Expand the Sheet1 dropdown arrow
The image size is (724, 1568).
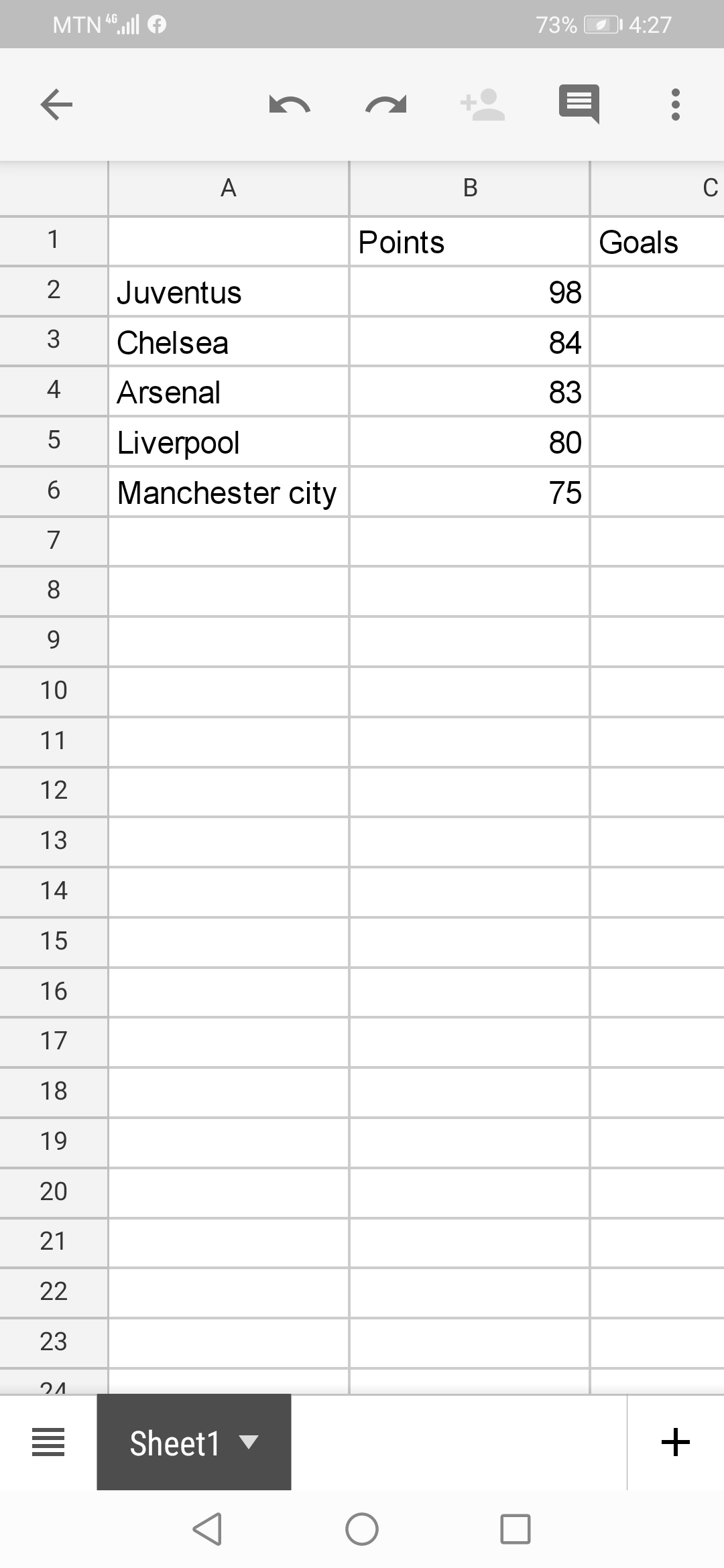coord(249,1442)
